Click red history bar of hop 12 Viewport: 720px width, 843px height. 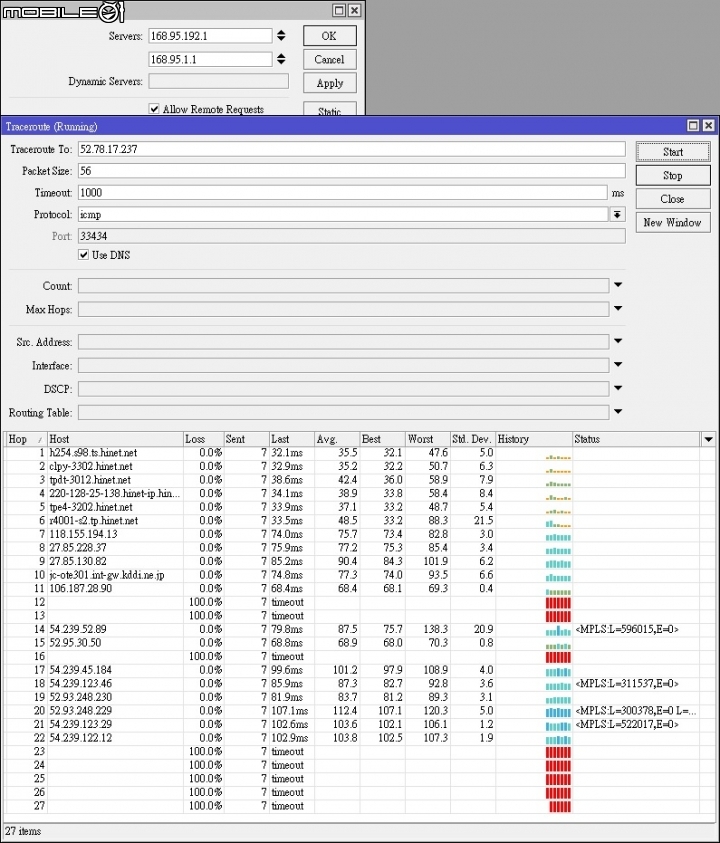[x=558, y=603]
